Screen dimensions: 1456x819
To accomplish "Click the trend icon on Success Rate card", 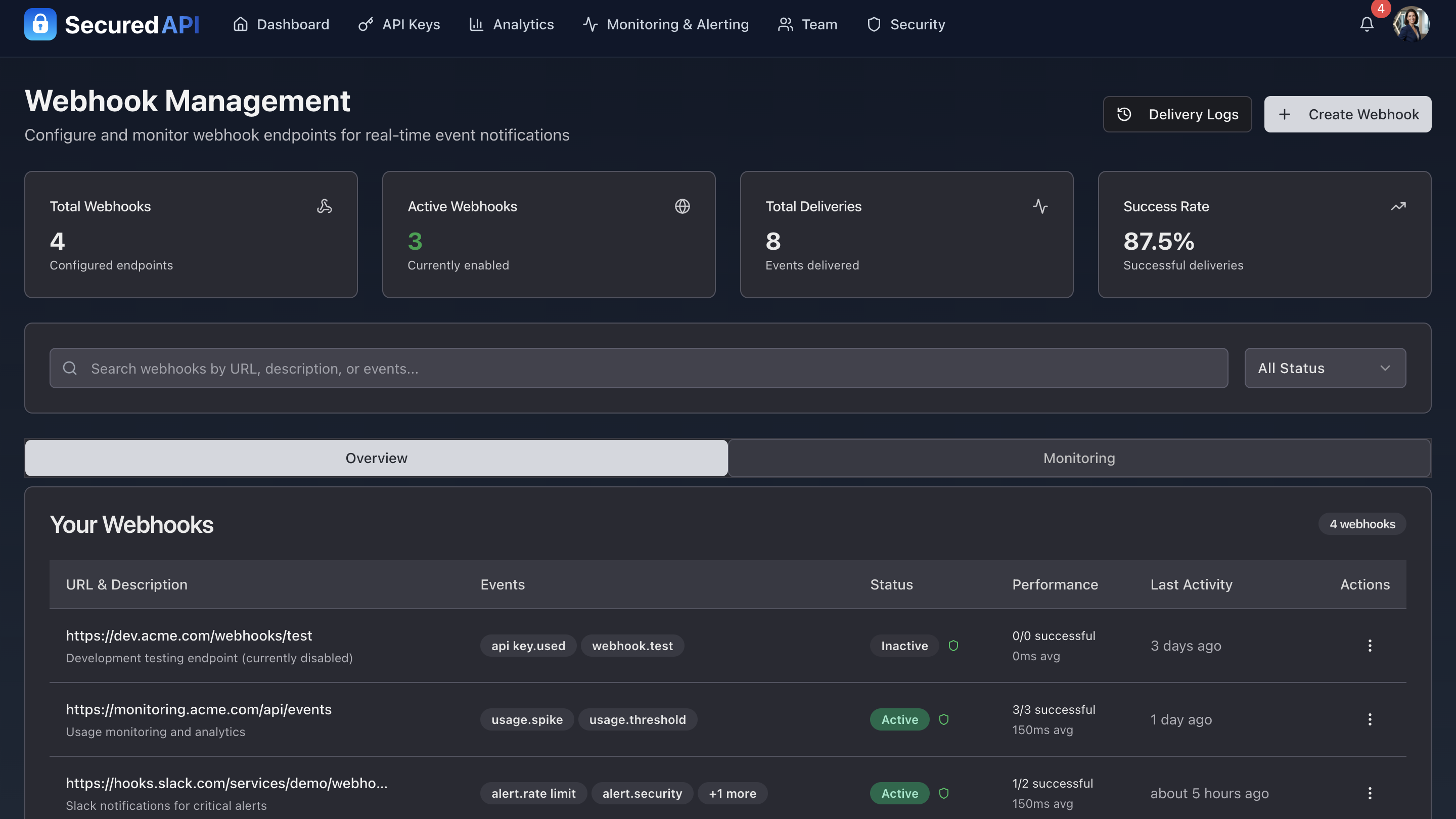I will point(1398,206).
